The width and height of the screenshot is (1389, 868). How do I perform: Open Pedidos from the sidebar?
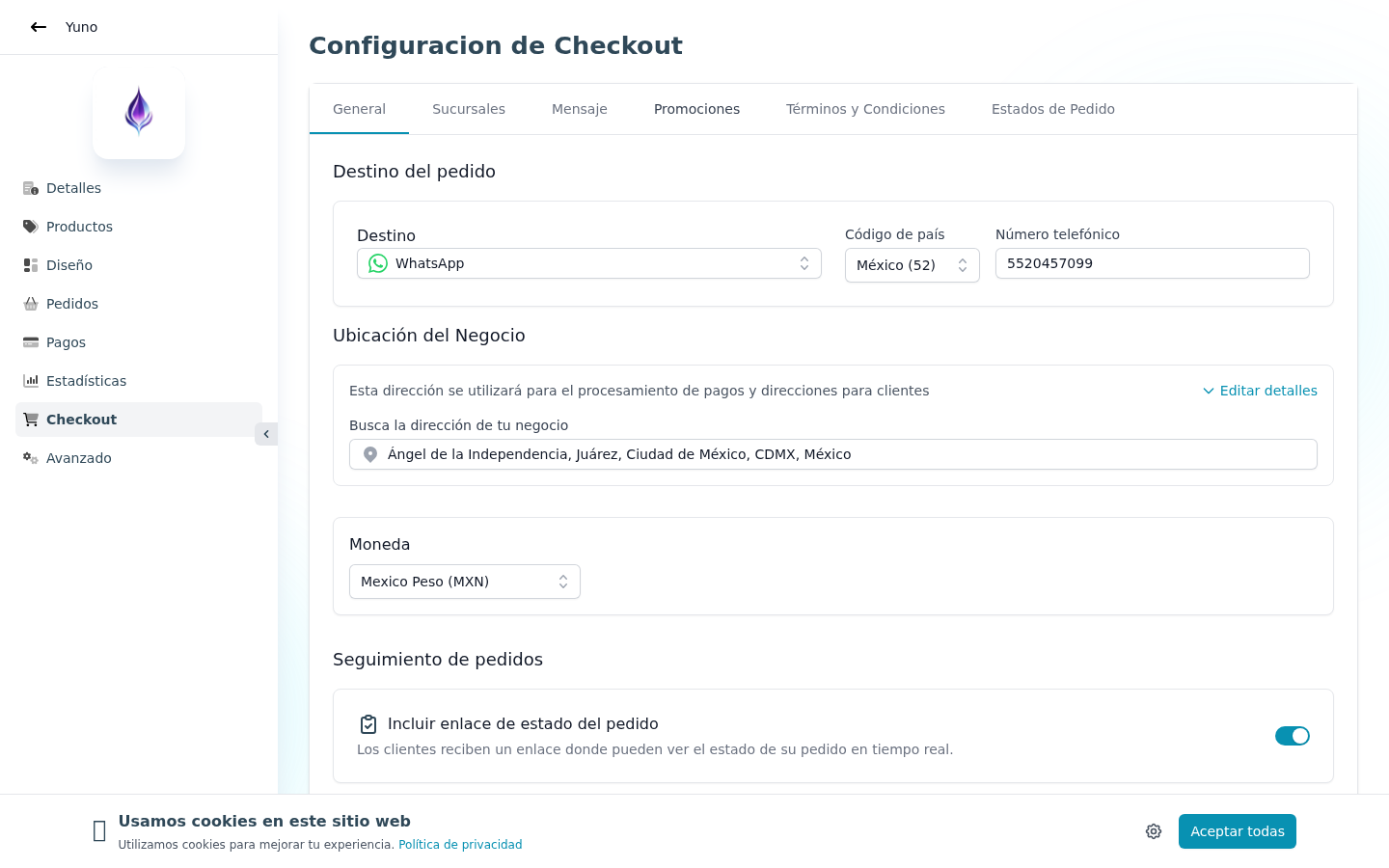click(29, 304)
